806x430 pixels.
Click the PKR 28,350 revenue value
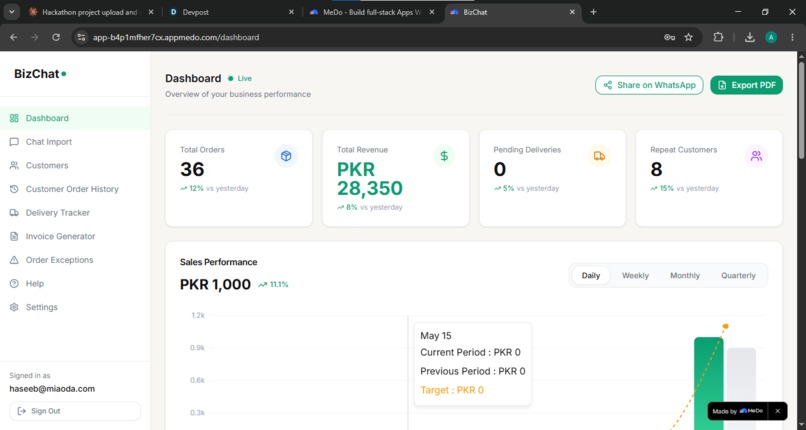click(370, 179)
